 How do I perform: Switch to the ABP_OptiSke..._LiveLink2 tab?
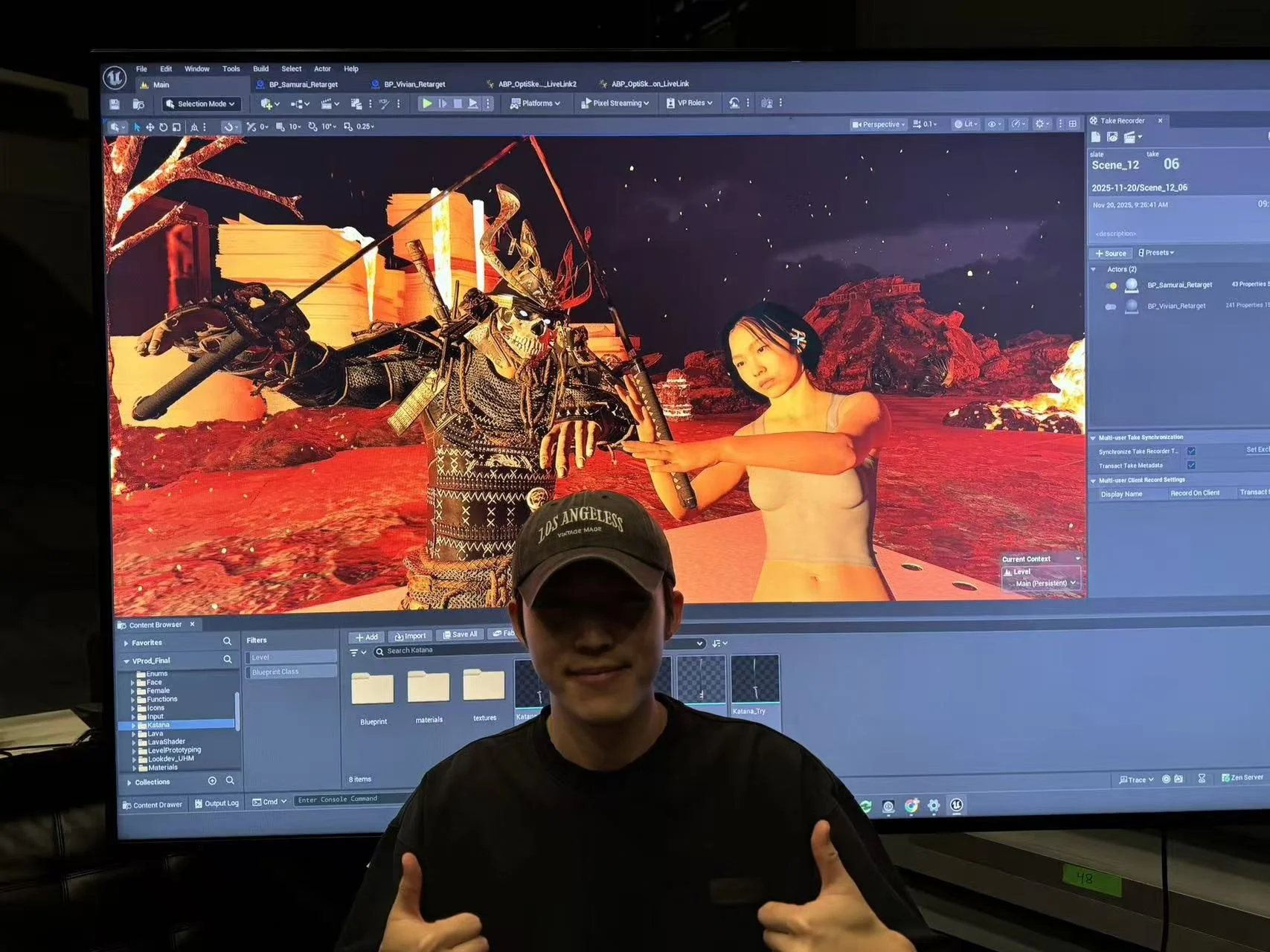[x=531, y=84]
